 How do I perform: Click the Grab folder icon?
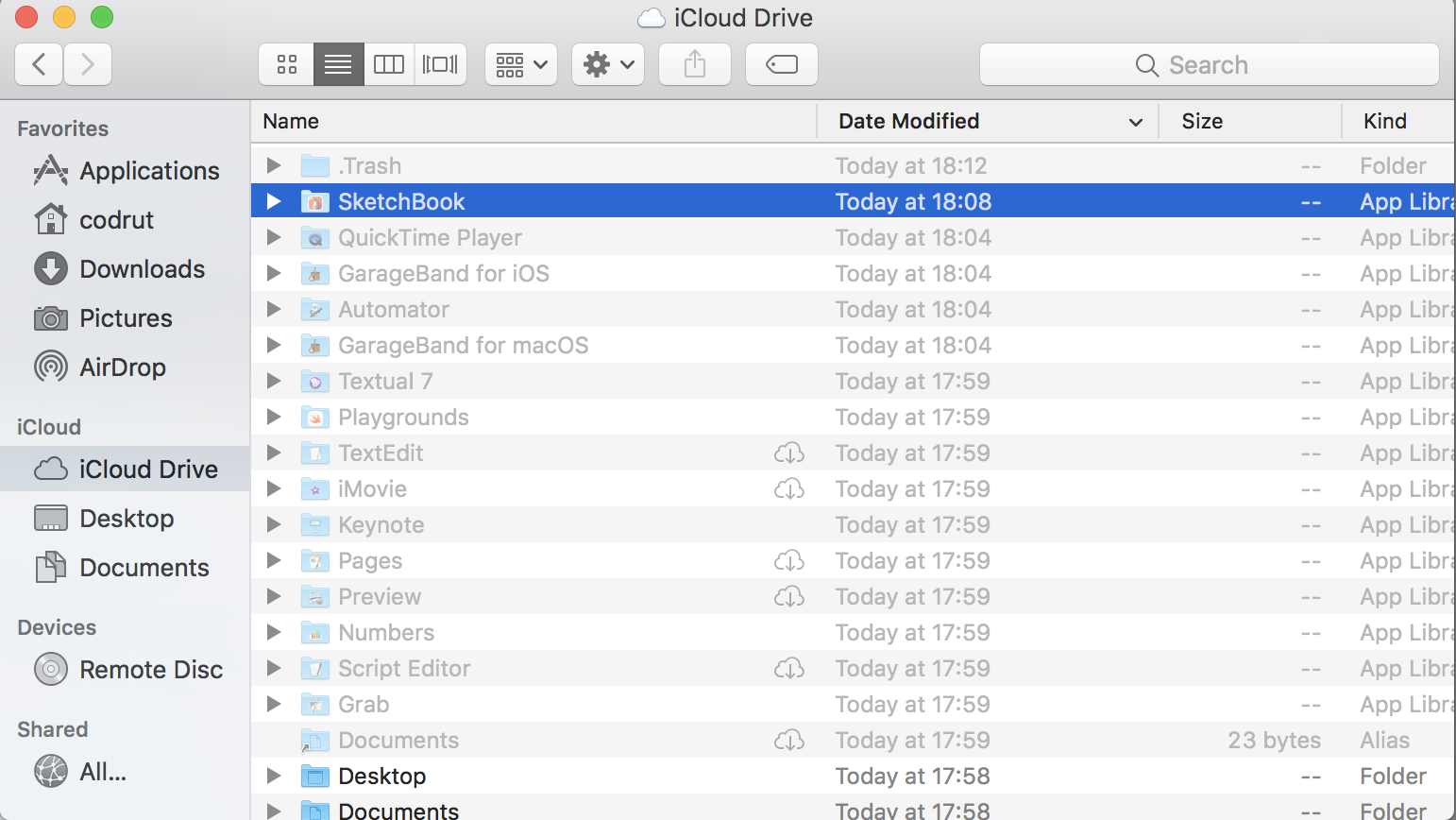(x=315, y=704)
